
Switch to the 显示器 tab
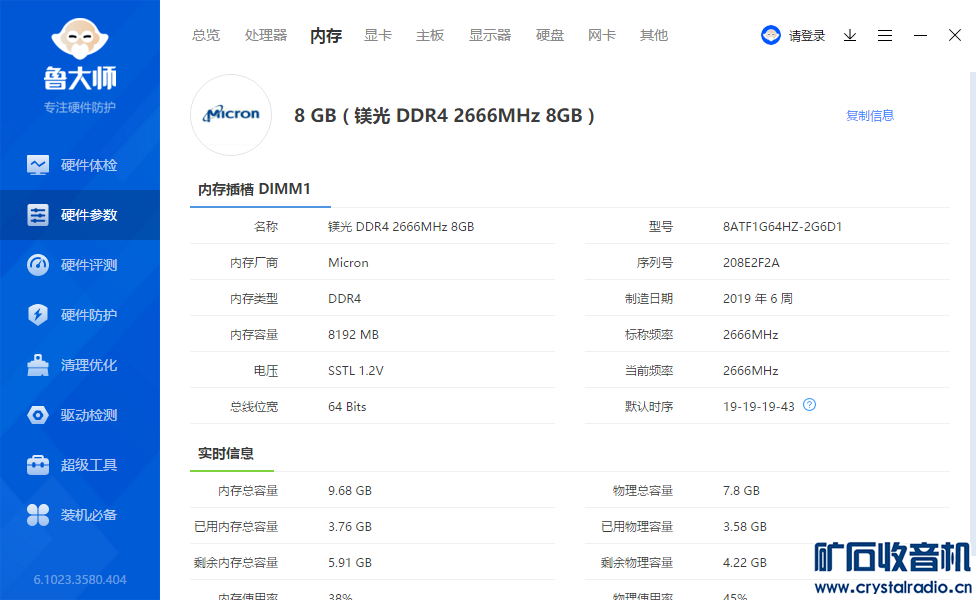(490, 36)
